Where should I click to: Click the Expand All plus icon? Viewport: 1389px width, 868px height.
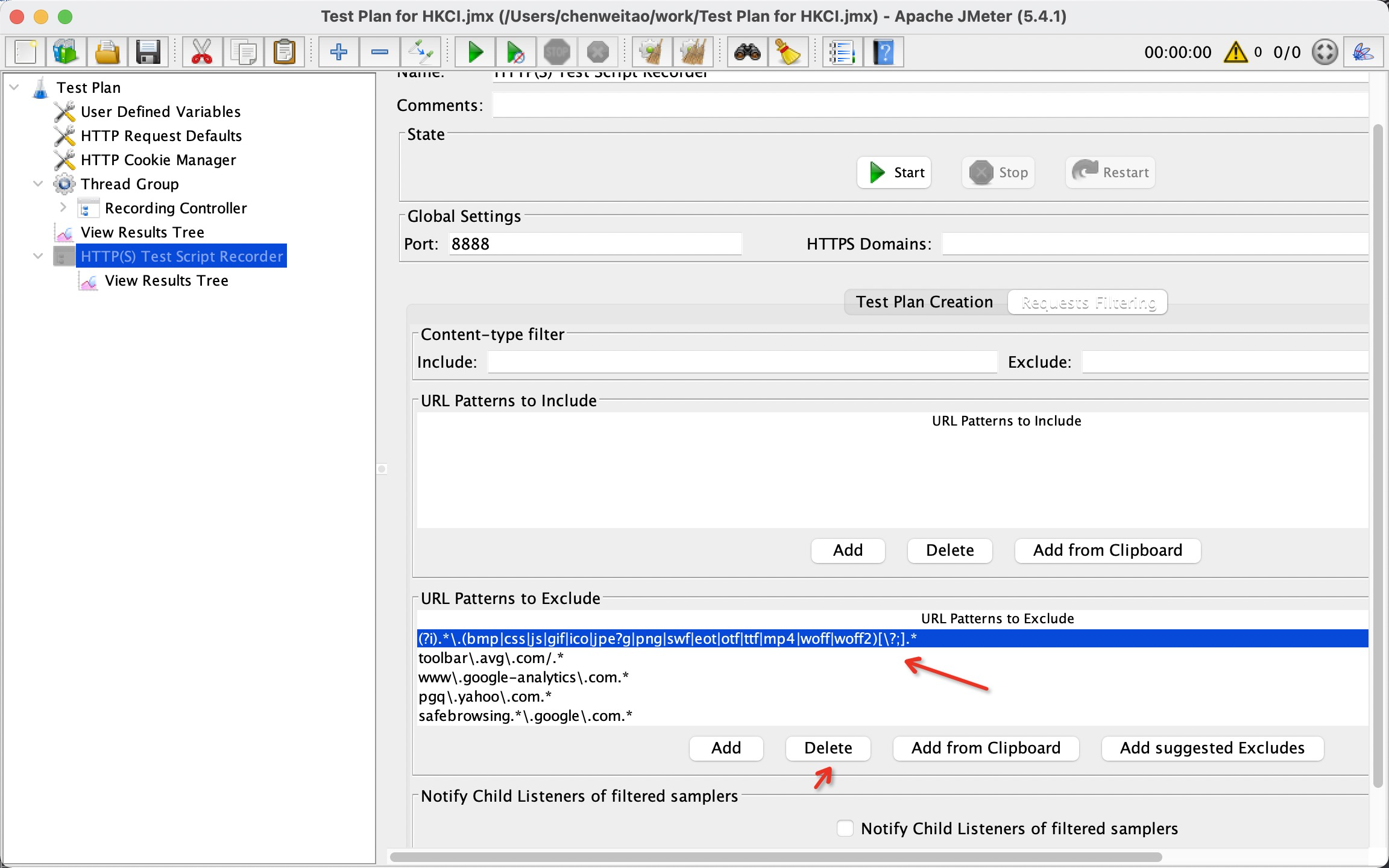point(339,52)
